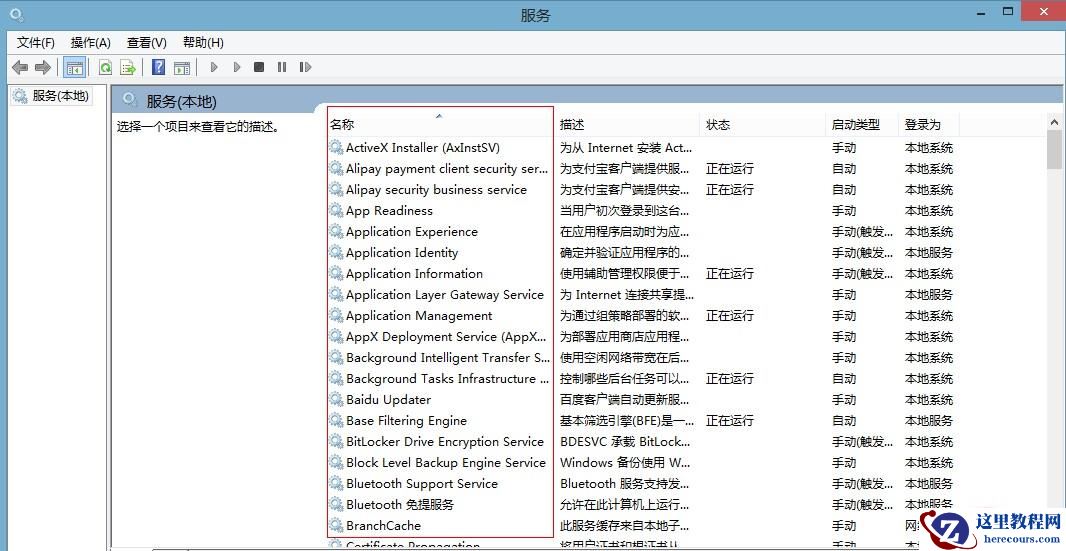Toggle the show/hide console tree icon
1066x551 pixels.
click(x=75, y=67)
